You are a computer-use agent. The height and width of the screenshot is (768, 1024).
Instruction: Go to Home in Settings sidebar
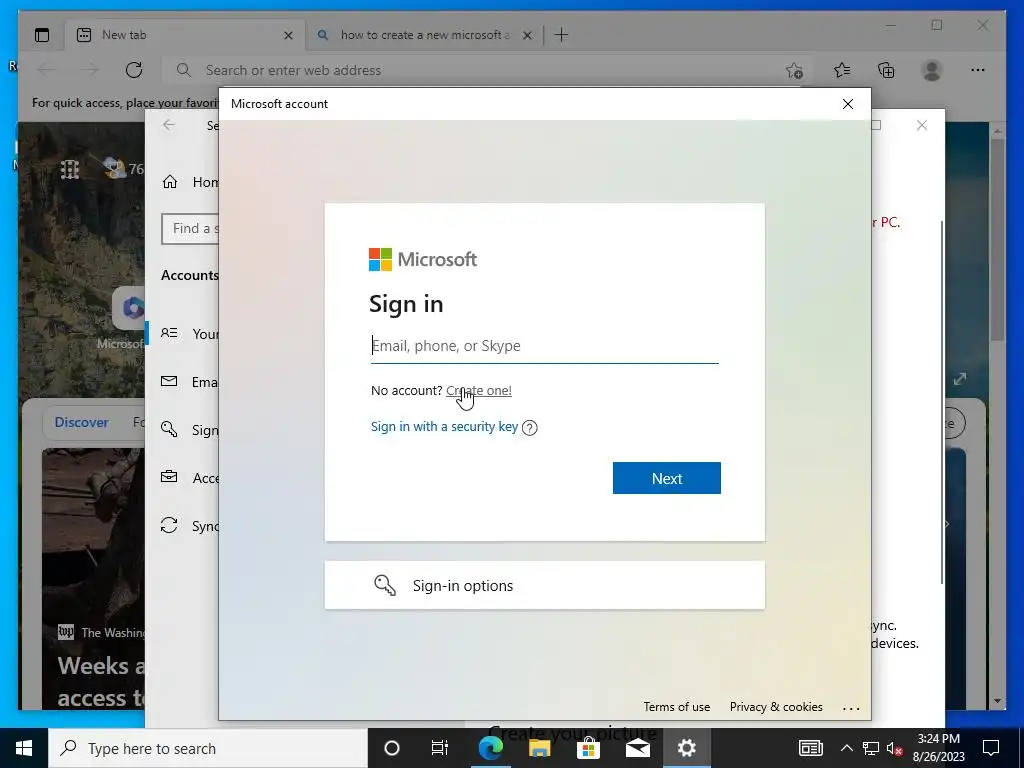[x=190, y=182]
